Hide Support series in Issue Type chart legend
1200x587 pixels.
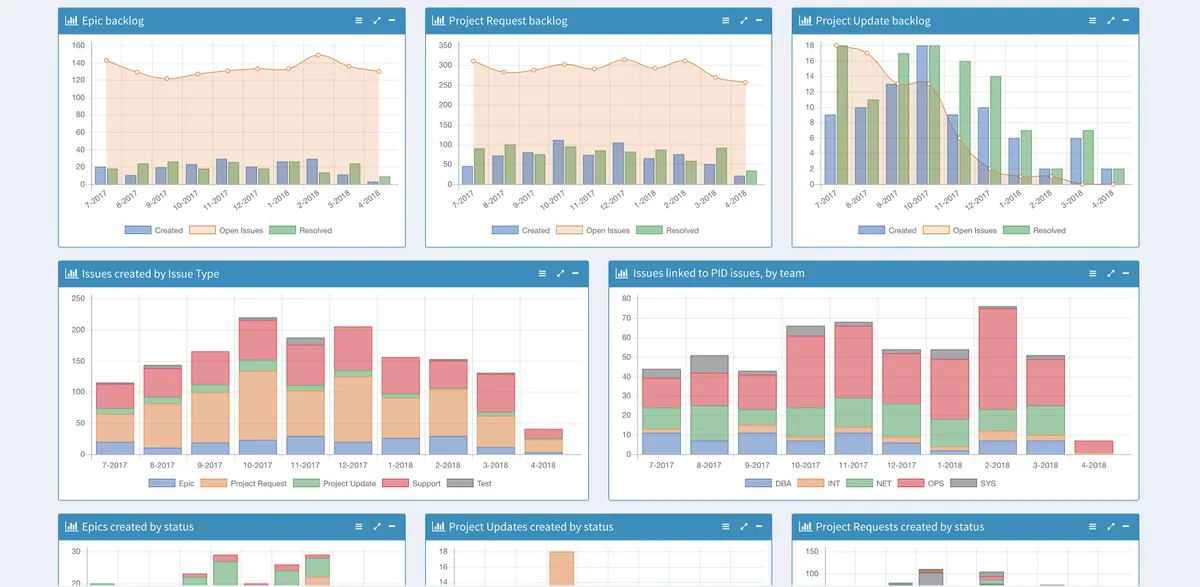click(x=413, y=483)
